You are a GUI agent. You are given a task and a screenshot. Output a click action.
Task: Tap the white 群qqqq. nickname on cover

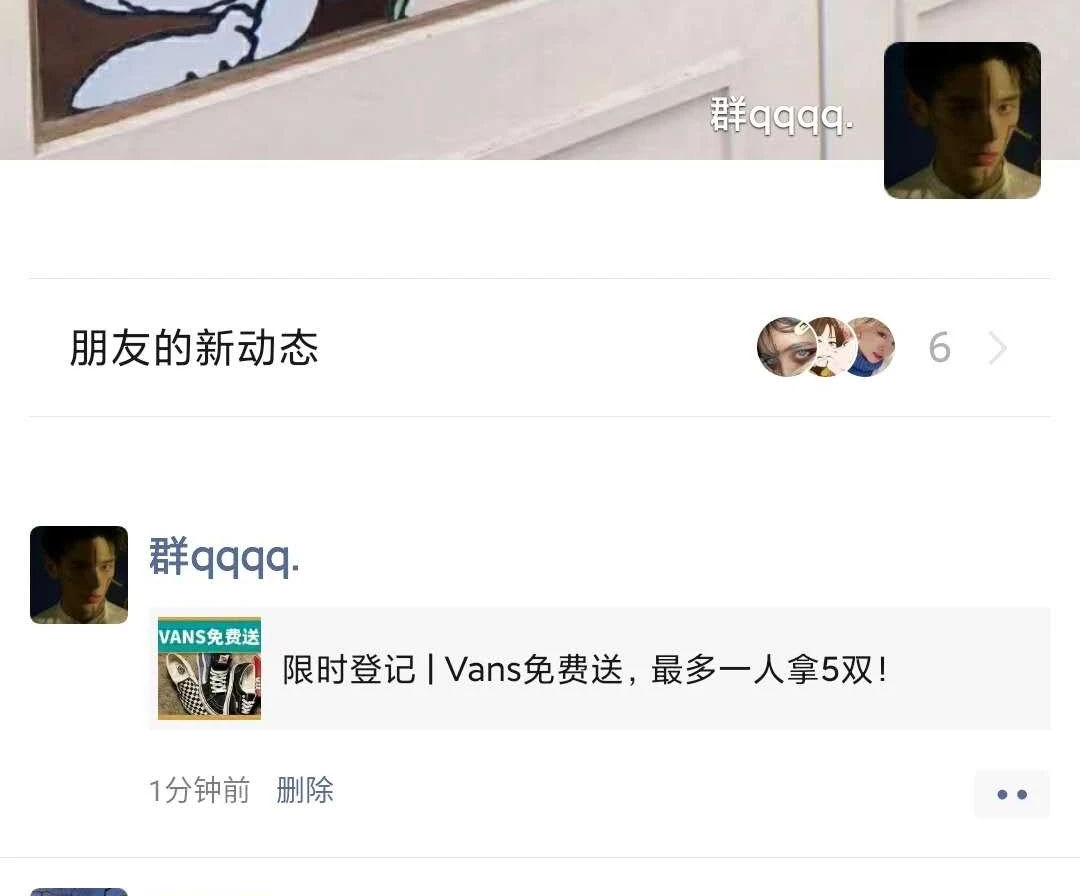[781, 115]
